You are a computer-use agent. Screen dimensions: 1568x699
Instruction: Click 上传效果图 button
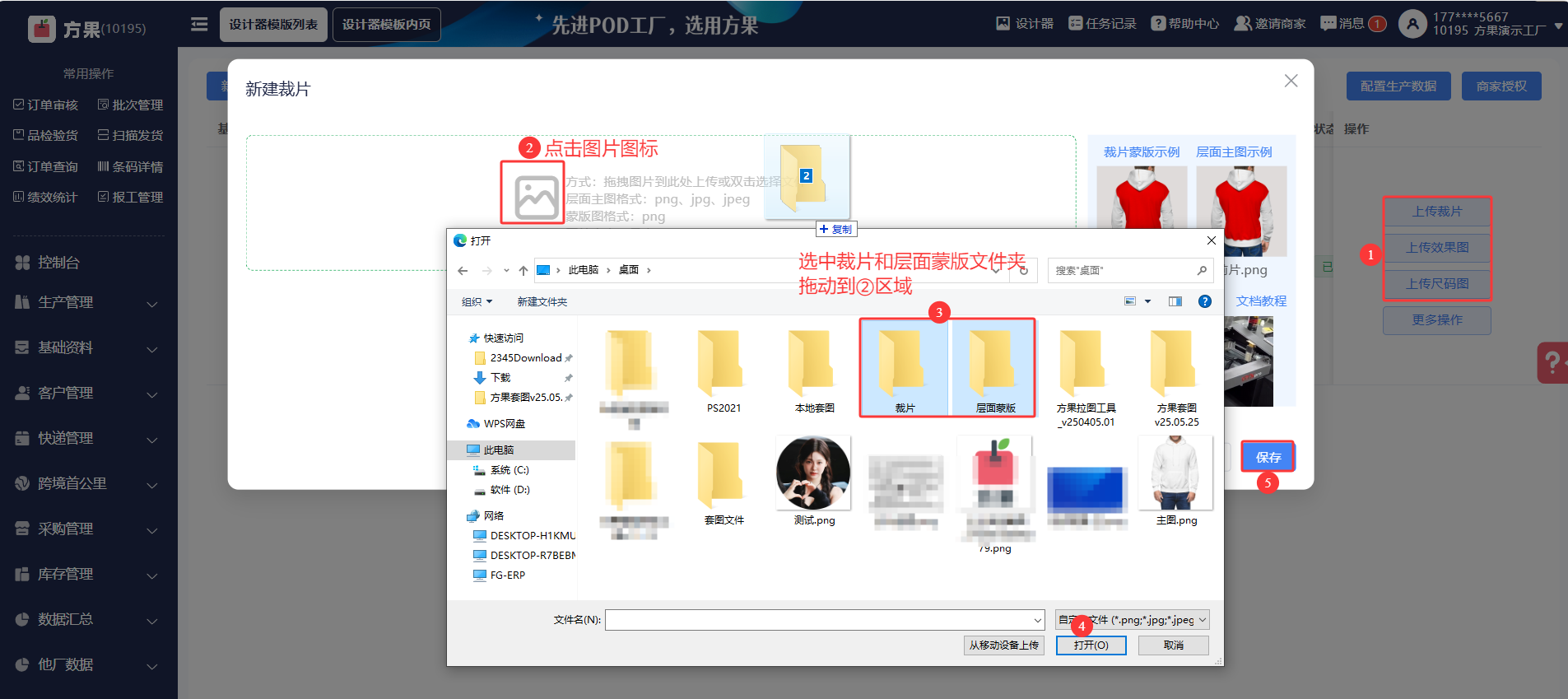pyautogui.click(x=1437, y=247)
